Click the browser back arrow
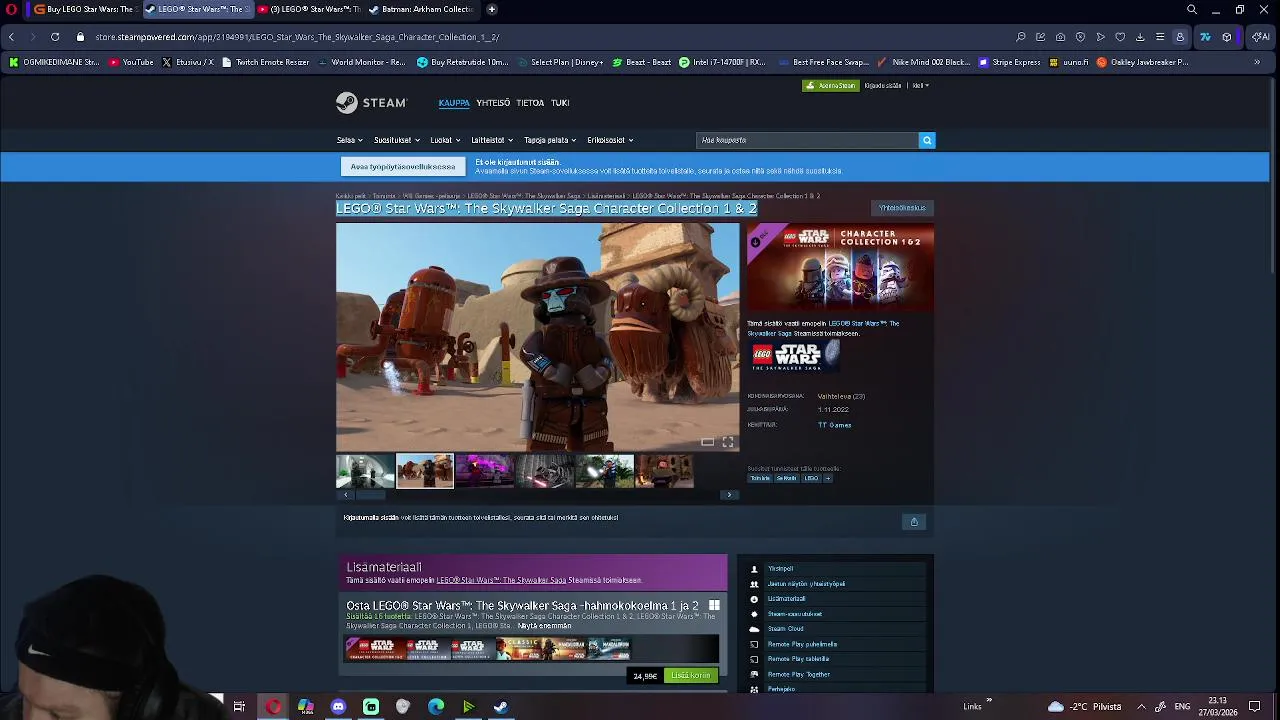The height and width of the screenshot is (720, 1280). click(11, 37)
